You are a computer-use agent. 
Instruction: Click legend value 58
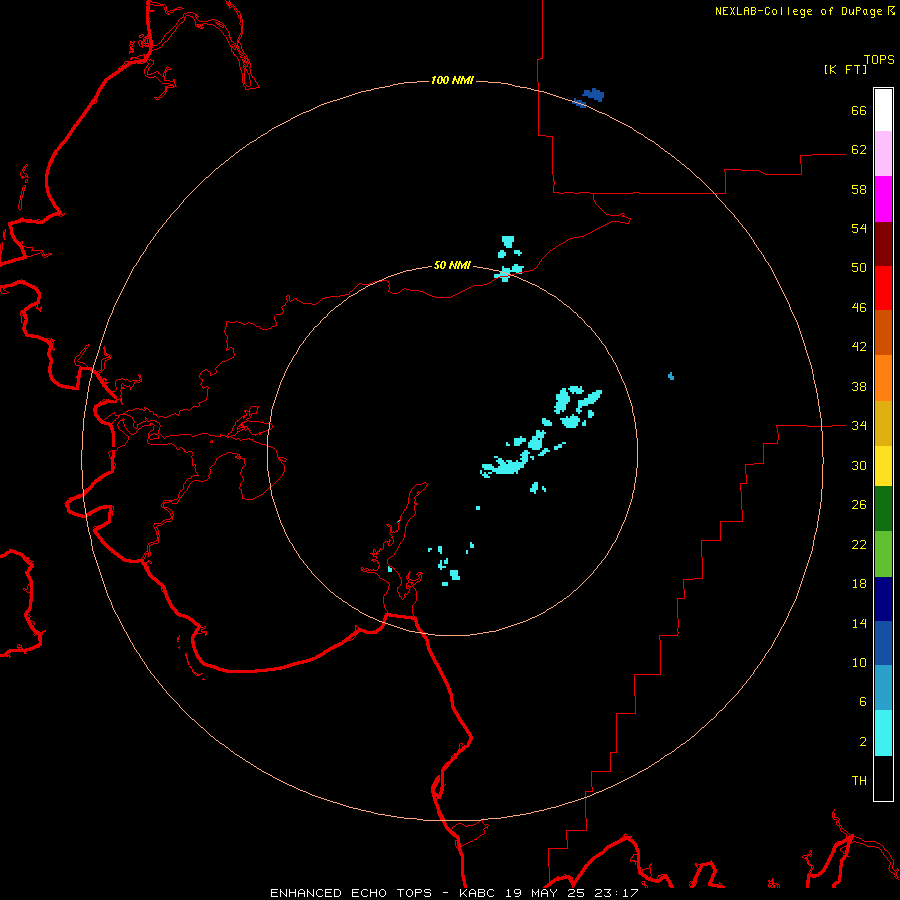point(859,189)
